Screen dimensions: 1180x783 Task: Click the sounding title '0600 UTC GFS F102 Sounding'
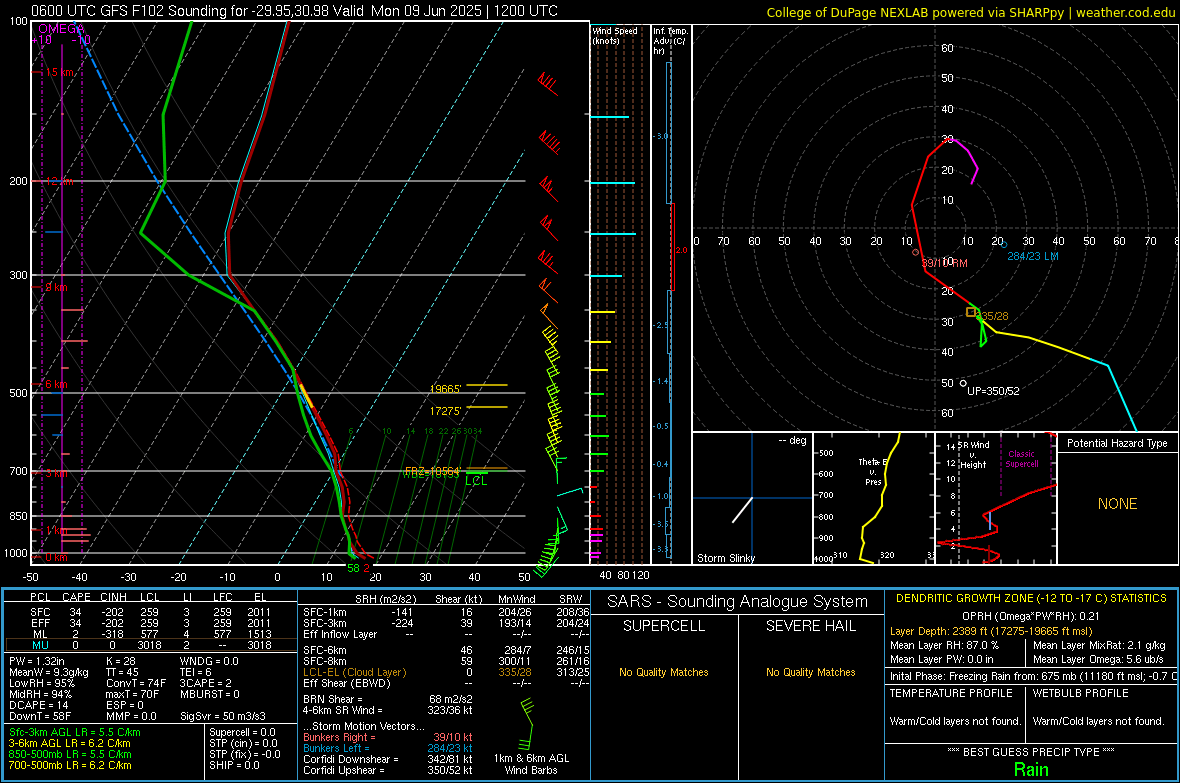tap(129, 11)
